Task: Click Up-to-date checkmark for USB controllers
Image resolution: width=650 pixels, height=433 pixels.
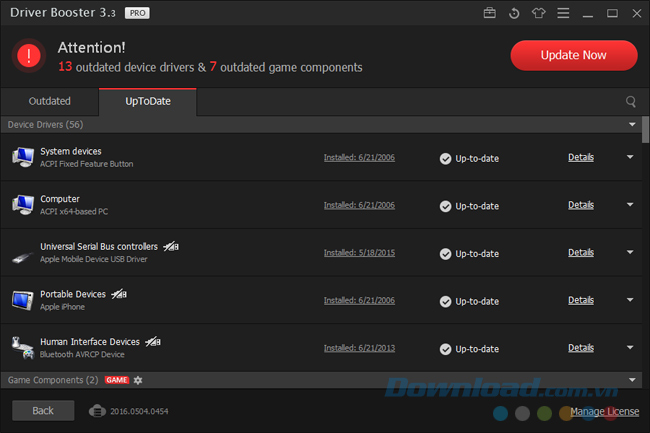Action: tap(445, 254)
